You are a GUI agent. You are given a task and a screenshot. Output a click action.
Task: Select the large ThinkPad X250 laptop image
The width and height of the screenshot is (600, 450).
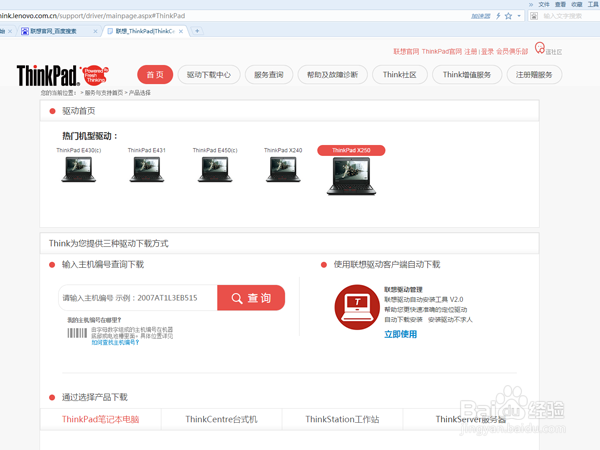[x=351, y=177]
